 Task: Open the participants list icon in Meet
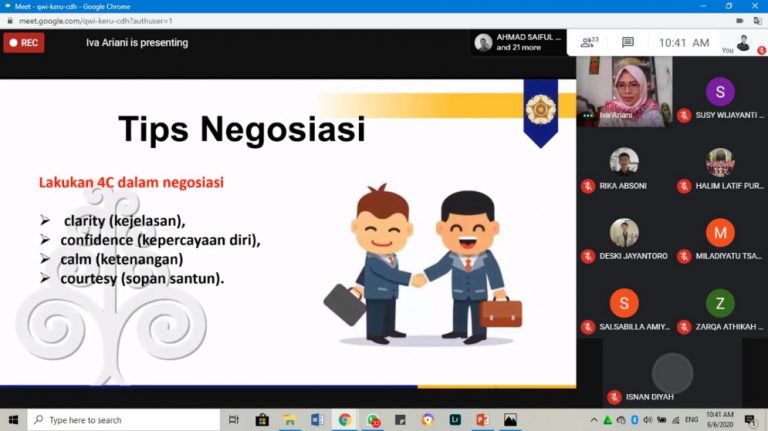coord(589,43)
